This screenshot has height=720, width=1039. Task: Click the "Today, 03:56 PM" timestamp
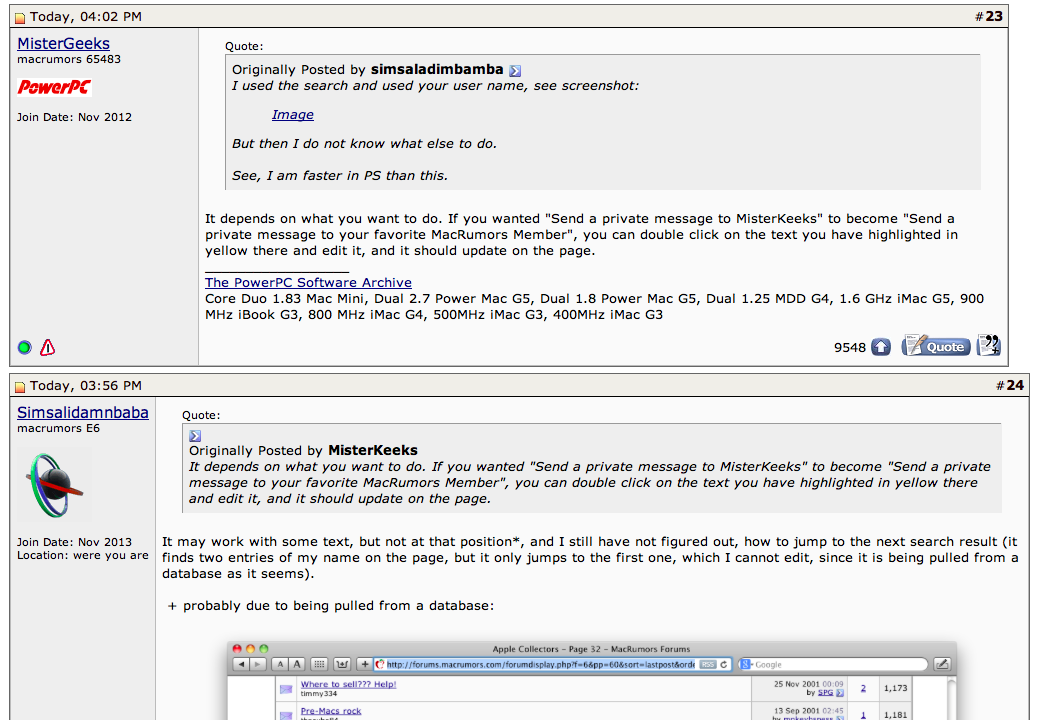[x=85, y=386]
